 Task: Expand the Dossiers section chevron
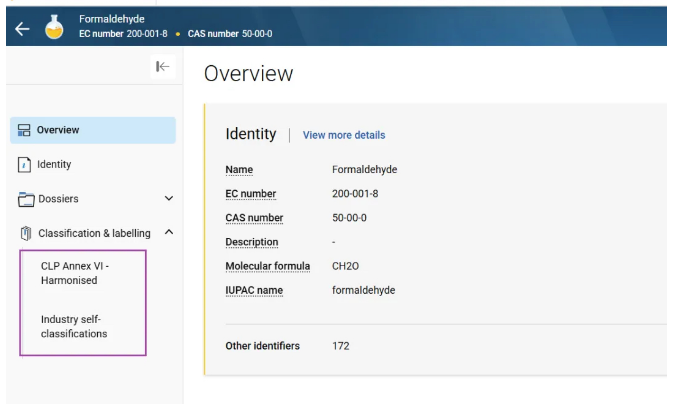[168, 199]
